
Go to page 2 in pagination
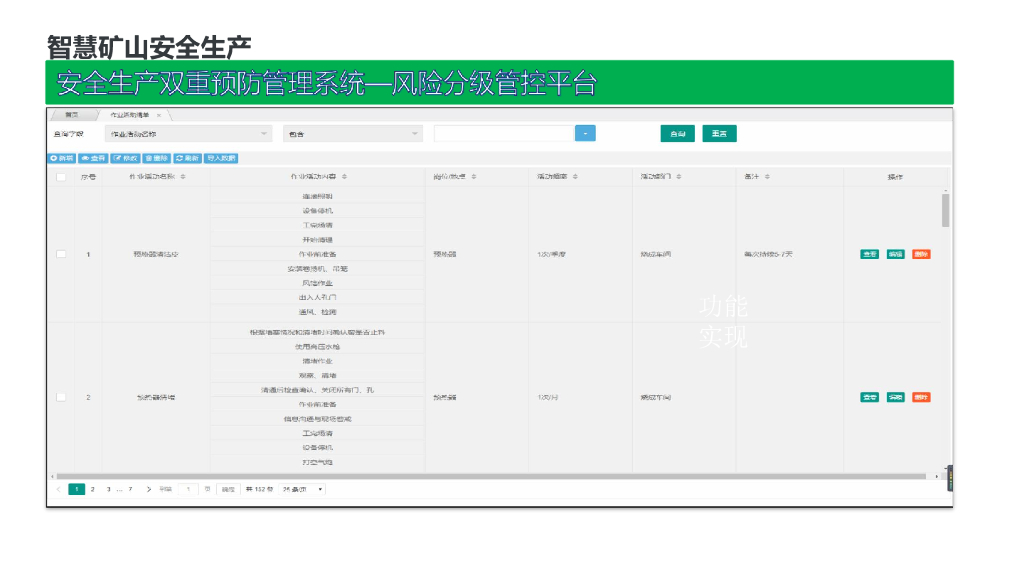pos(93,489)
